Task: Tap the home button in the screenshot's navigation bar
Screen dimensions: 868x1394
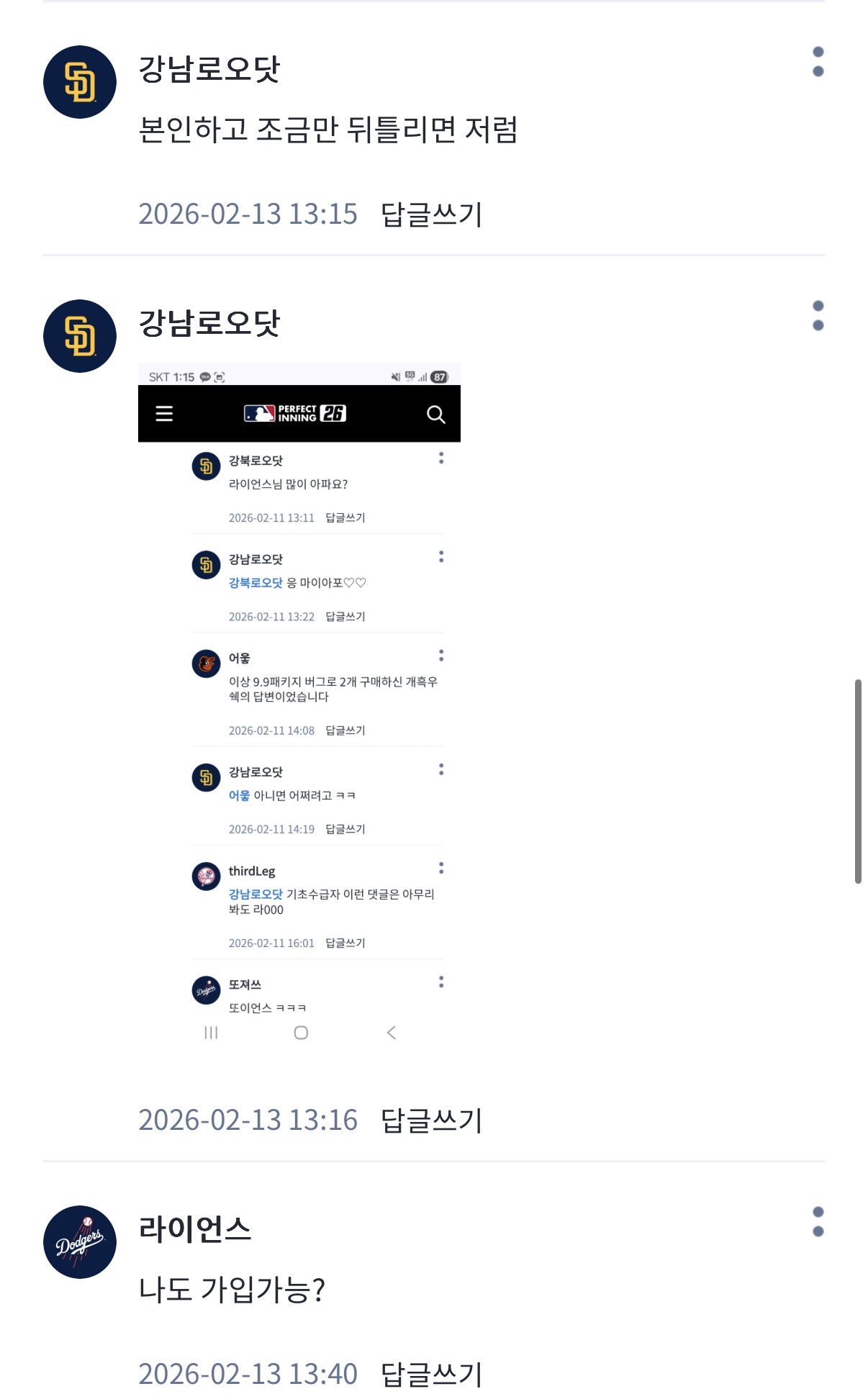Action: coord(301,1033)
